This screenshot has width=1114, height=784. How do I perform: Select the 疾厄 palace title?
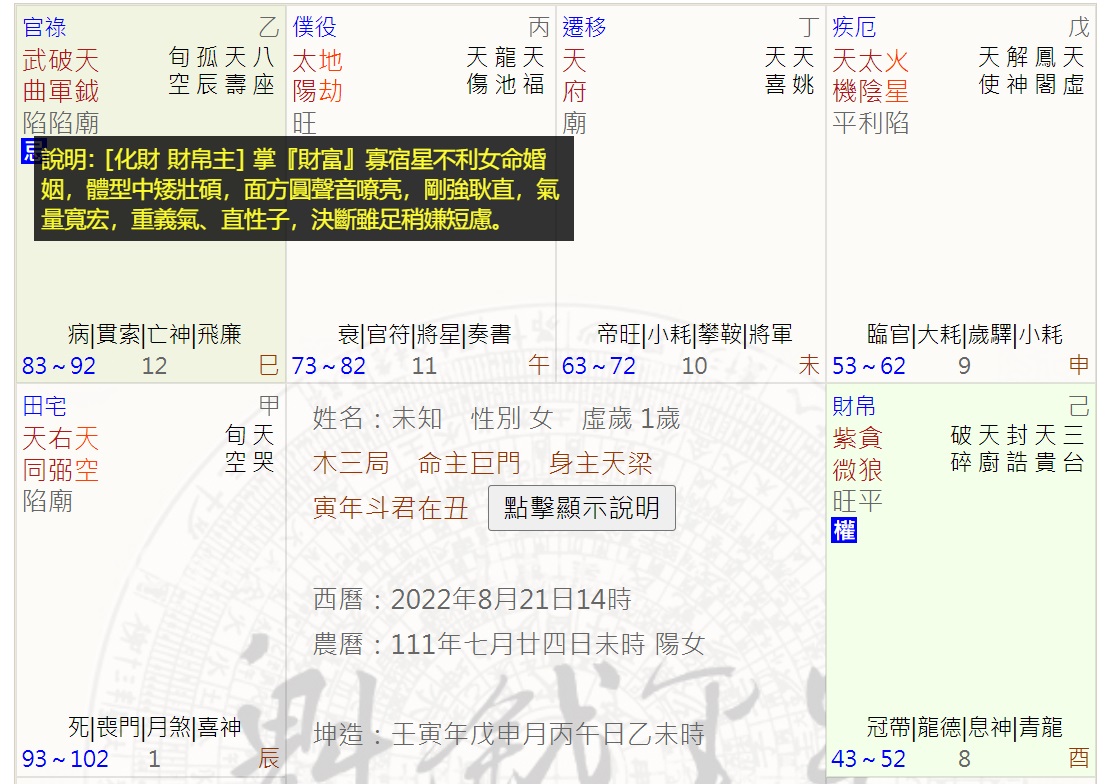pos(854,28)
